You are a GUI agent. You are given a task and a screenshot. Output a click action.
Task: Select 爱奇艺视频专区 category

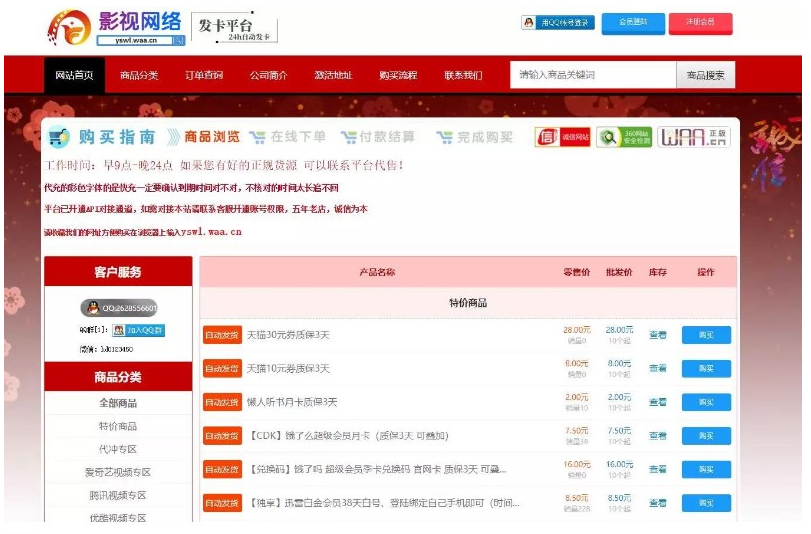pyautogui.click(x=118, y=472)
